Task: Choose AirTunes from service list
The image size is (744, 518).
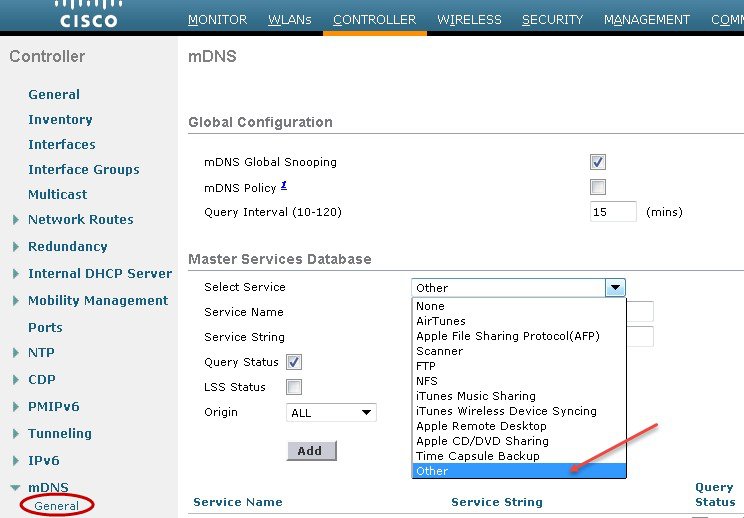Action: (x=519, y=321)
